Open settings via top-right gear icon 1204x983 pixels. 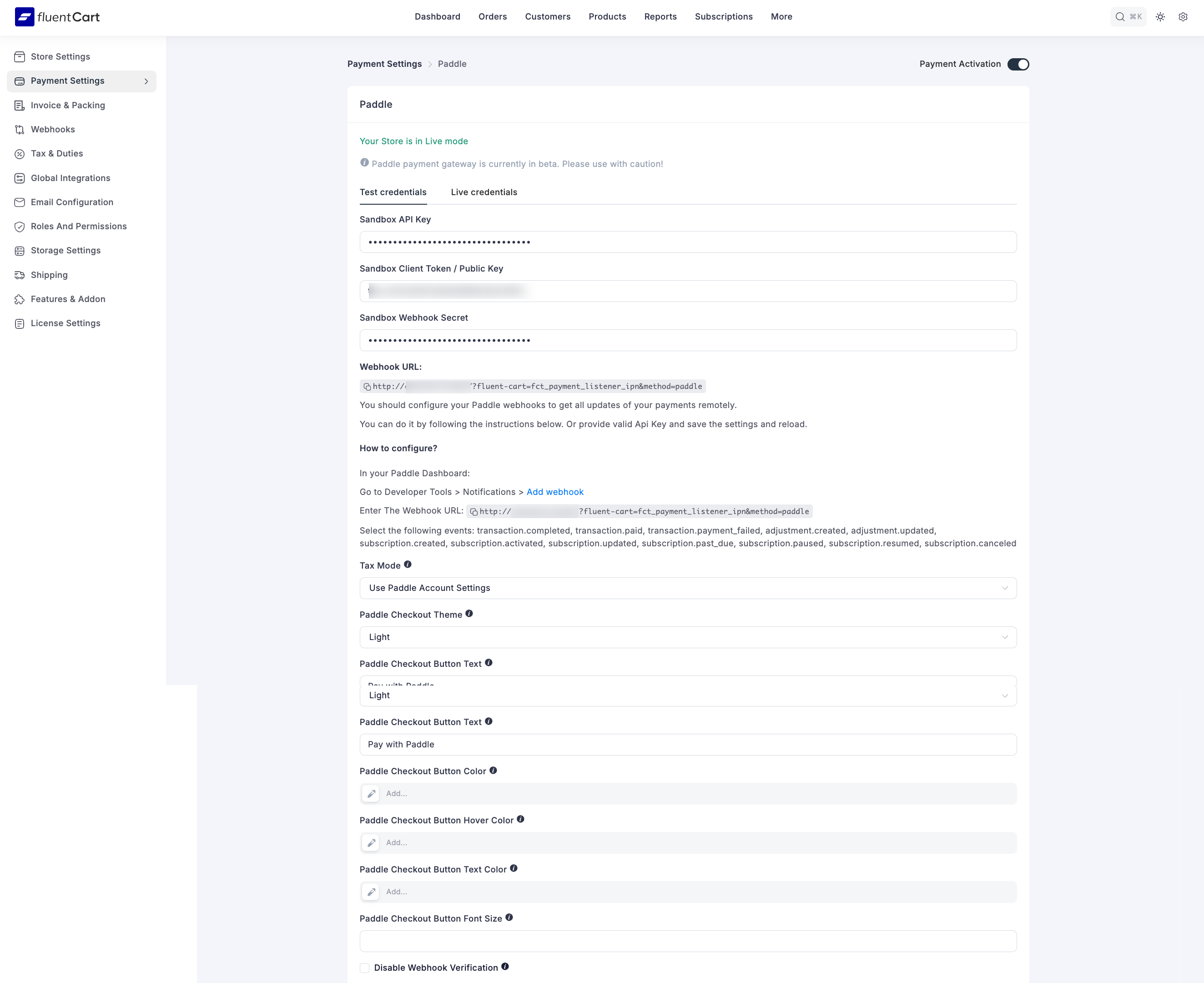(x=1183, y=17)
